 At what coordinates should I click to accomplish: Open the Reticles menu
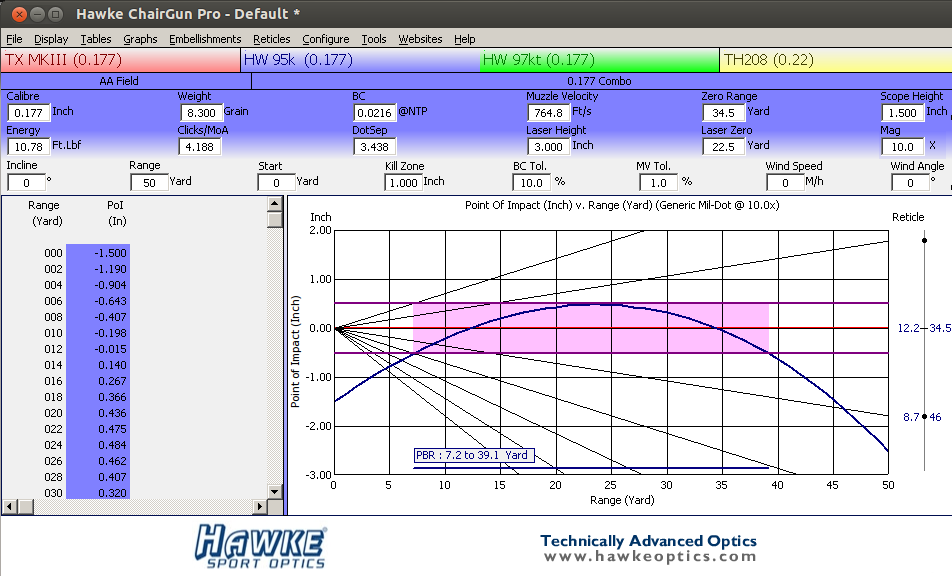click(271, 39)
